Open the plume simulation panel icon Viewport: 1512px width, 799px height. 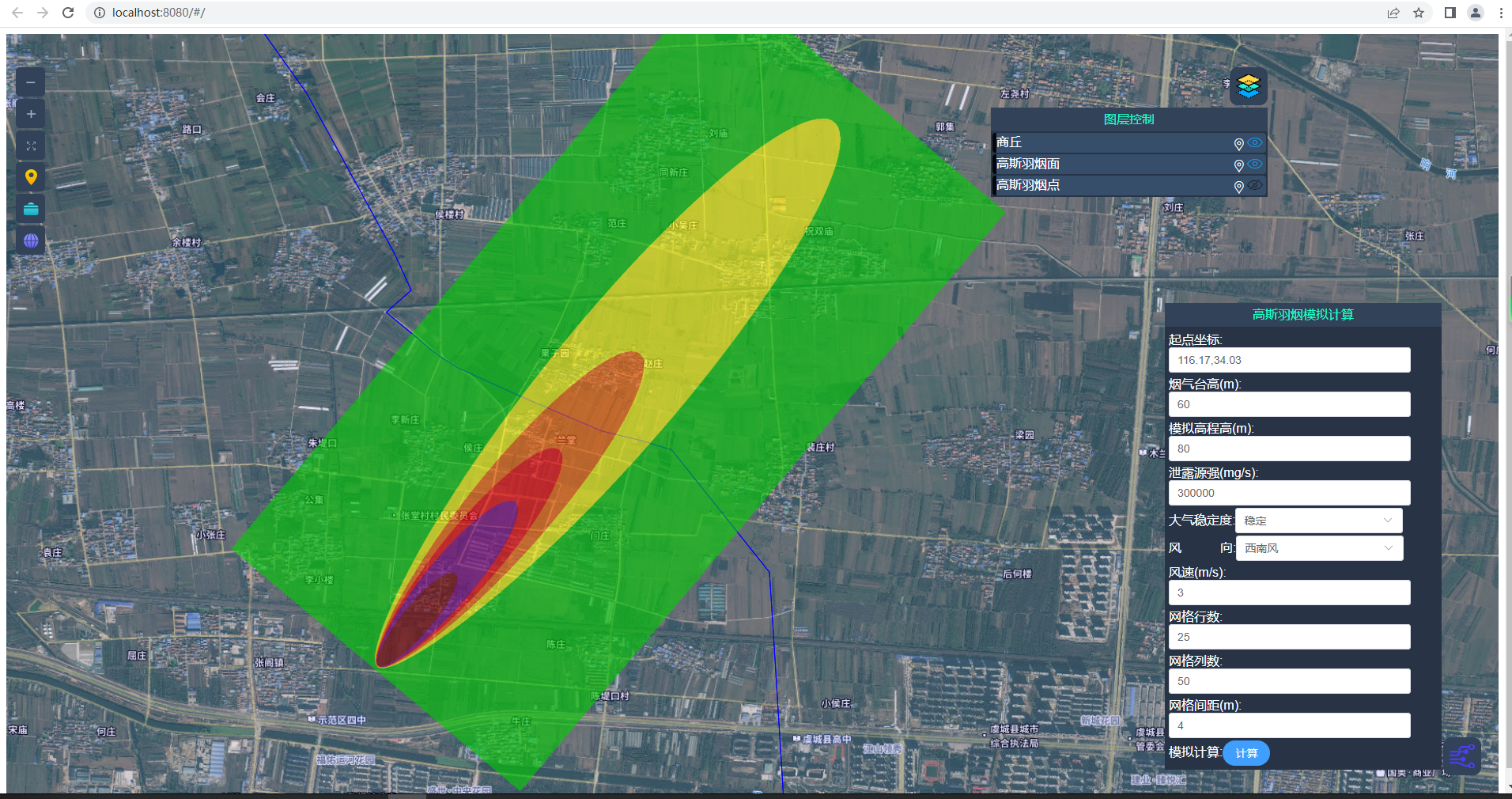(1462, 756)
